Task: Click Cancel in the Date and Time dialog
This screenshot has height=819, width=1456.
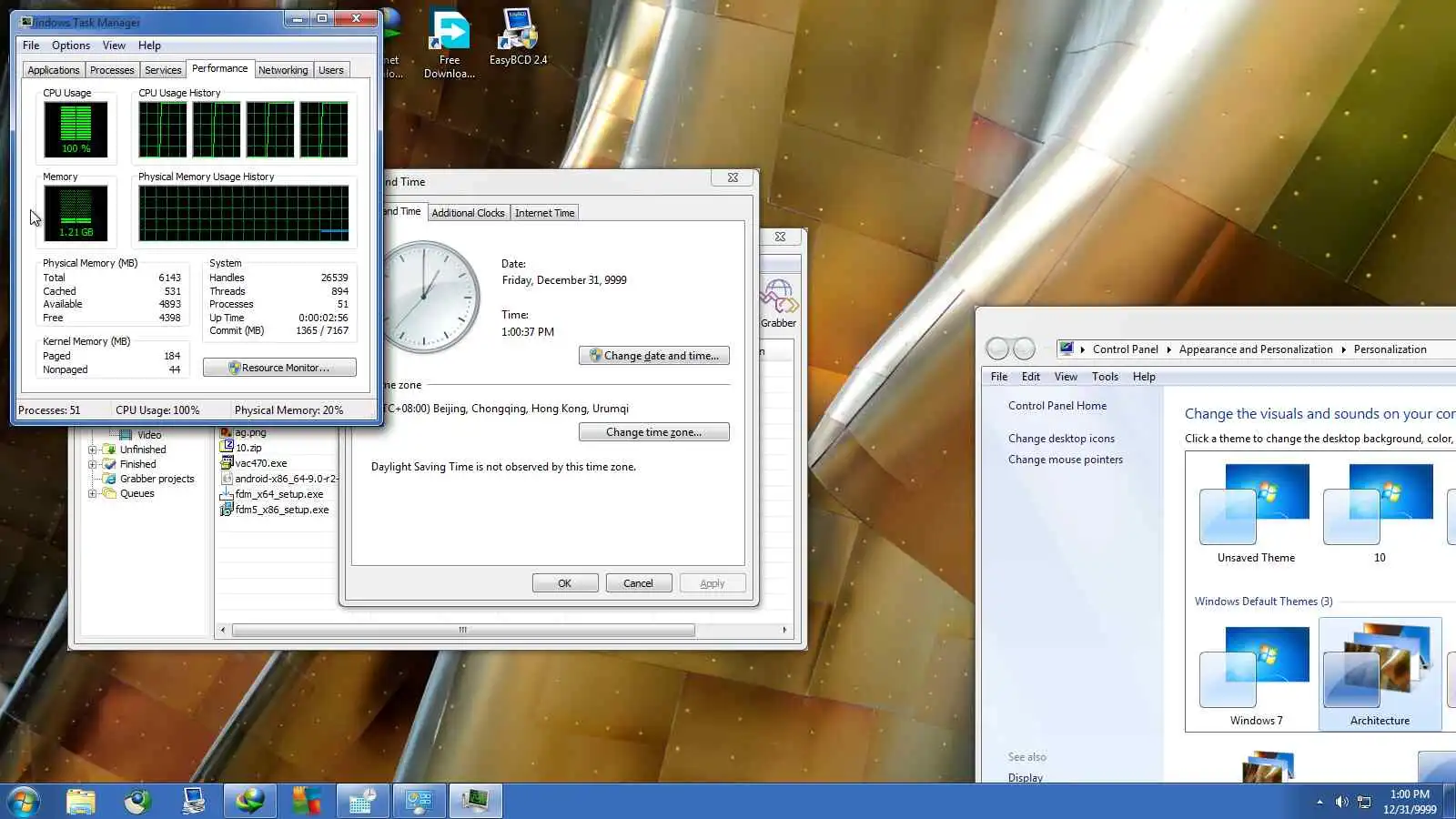Action: pyautogui.click(x=639, y=583)
